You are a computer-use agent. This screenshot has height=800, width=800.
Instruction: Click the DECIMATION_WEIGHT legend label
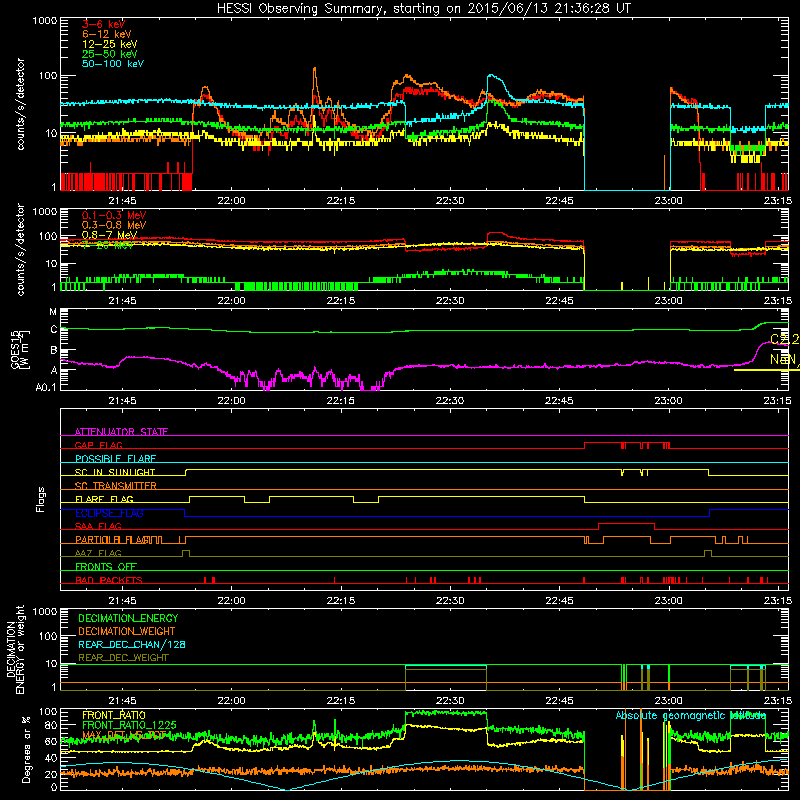pyautogui.click(x=127, y=632)
